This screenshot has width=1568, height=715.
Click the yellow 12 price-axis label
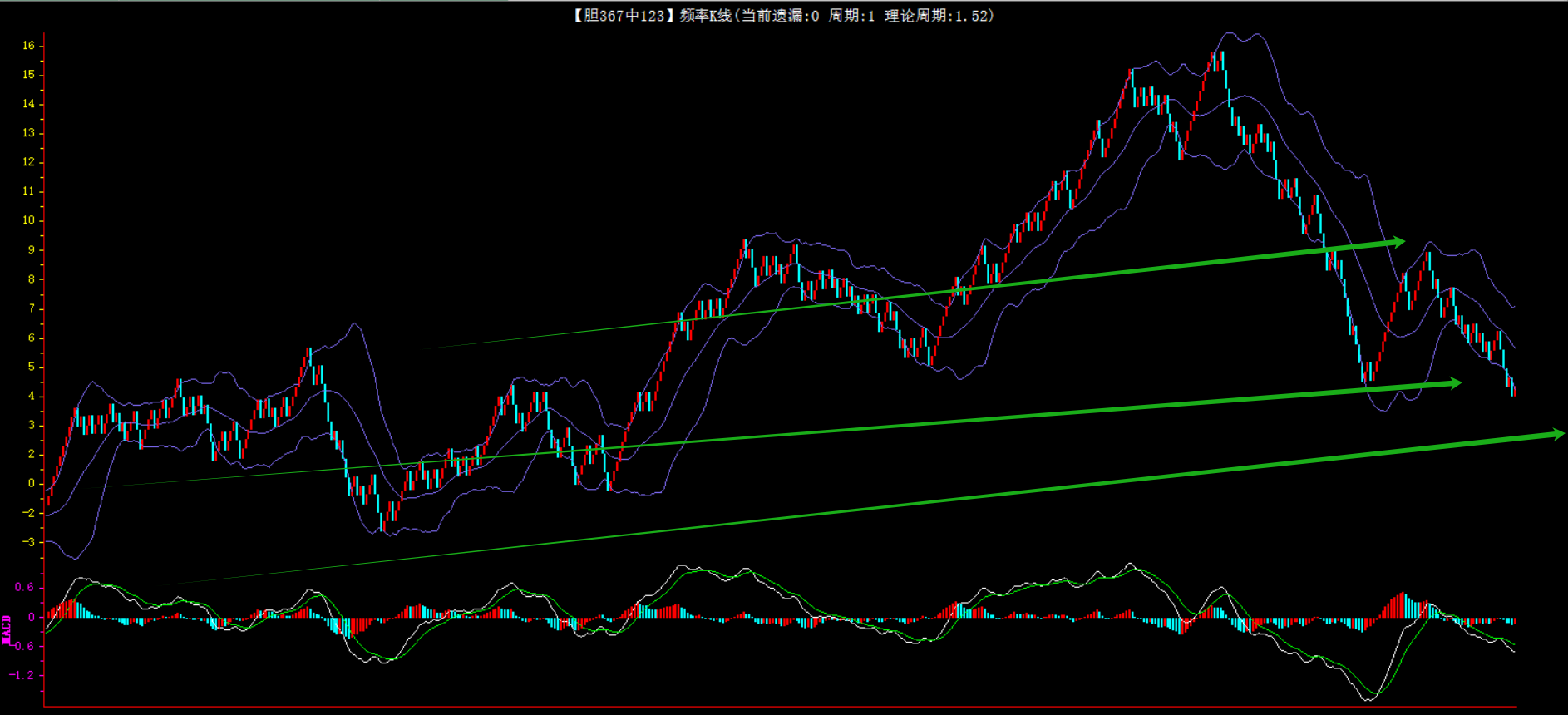click(x=29, y=162)
